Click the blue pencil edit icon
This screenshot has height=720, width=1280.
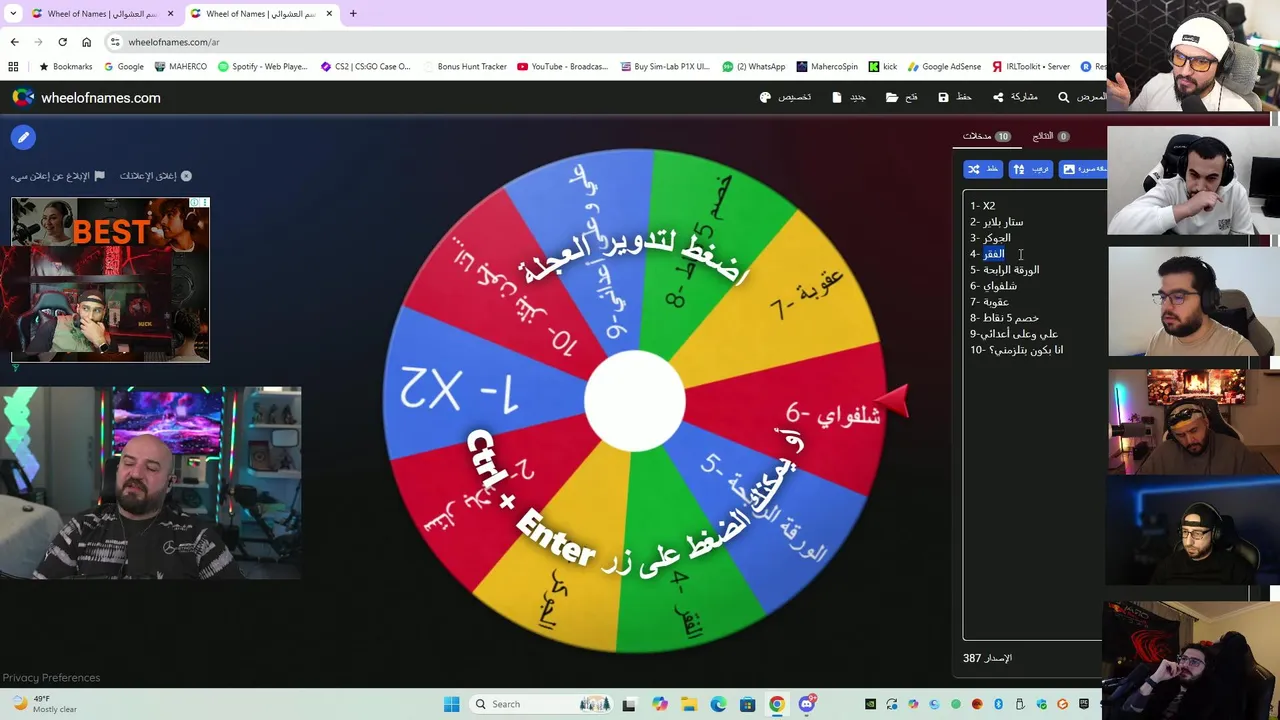tap(23, 137)
